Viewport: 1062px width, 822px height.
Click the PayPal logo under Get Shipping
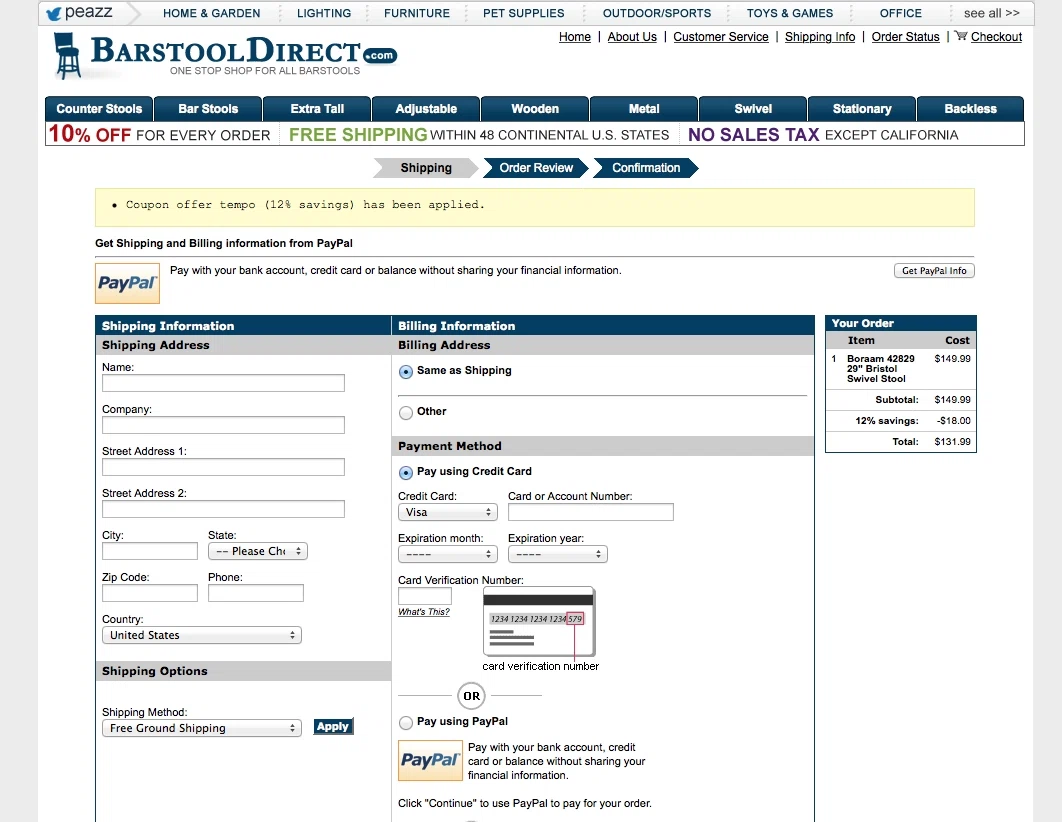tap(127, 283)
